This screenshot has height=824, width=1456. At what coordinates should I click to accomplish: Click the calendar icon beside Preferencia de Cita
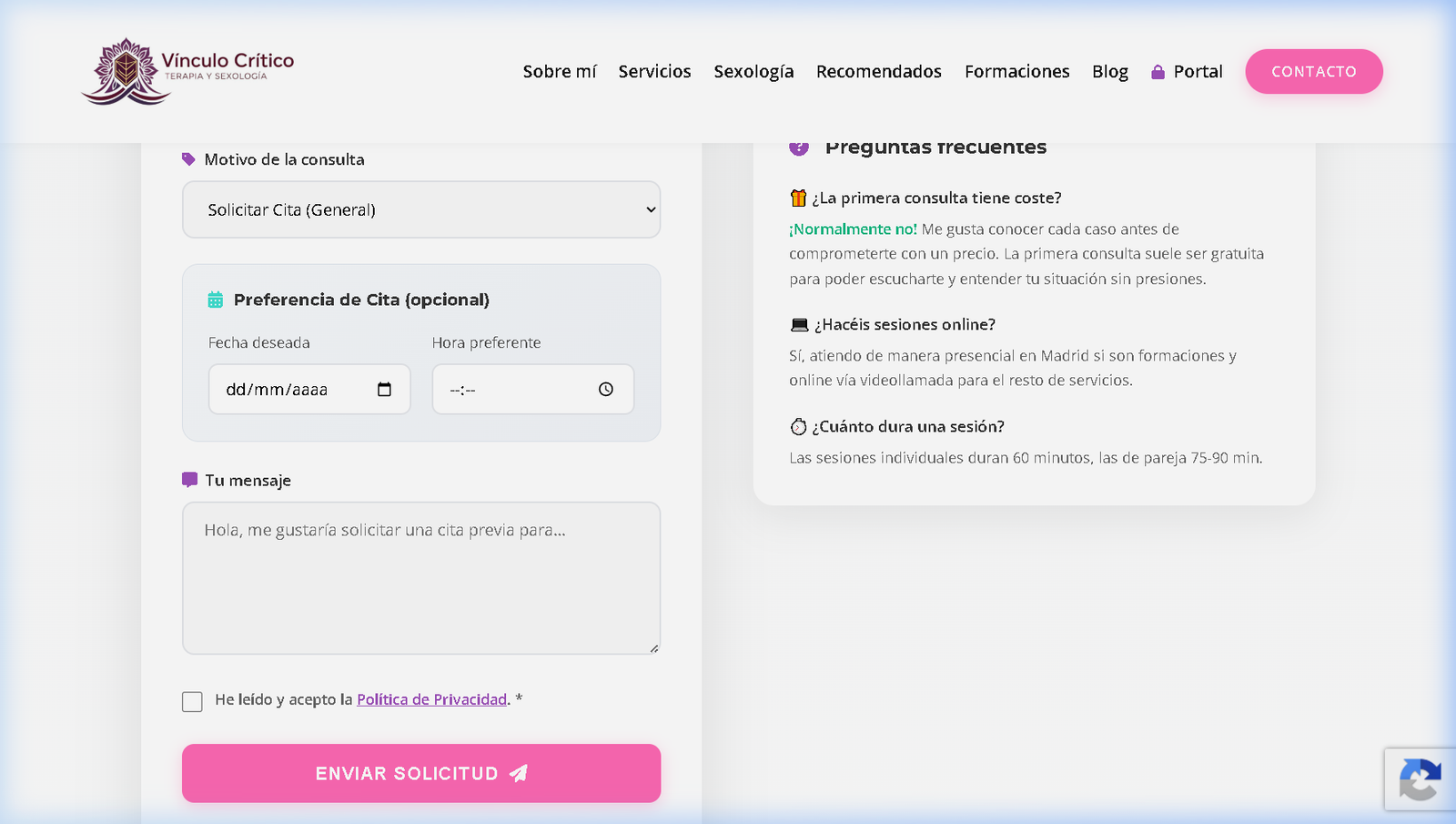coord(216,300)
